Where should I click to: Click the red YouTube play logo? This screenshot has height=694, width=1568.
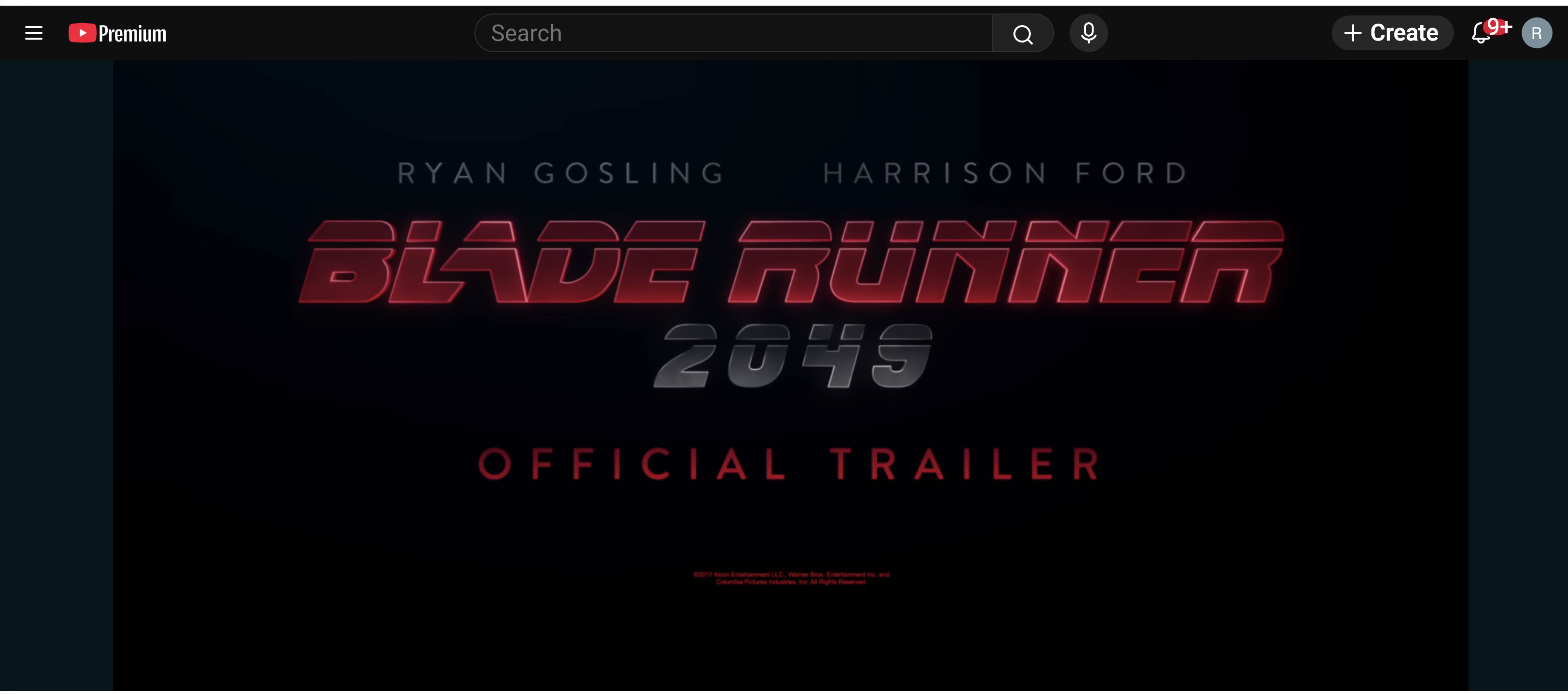tap(82, 33)
